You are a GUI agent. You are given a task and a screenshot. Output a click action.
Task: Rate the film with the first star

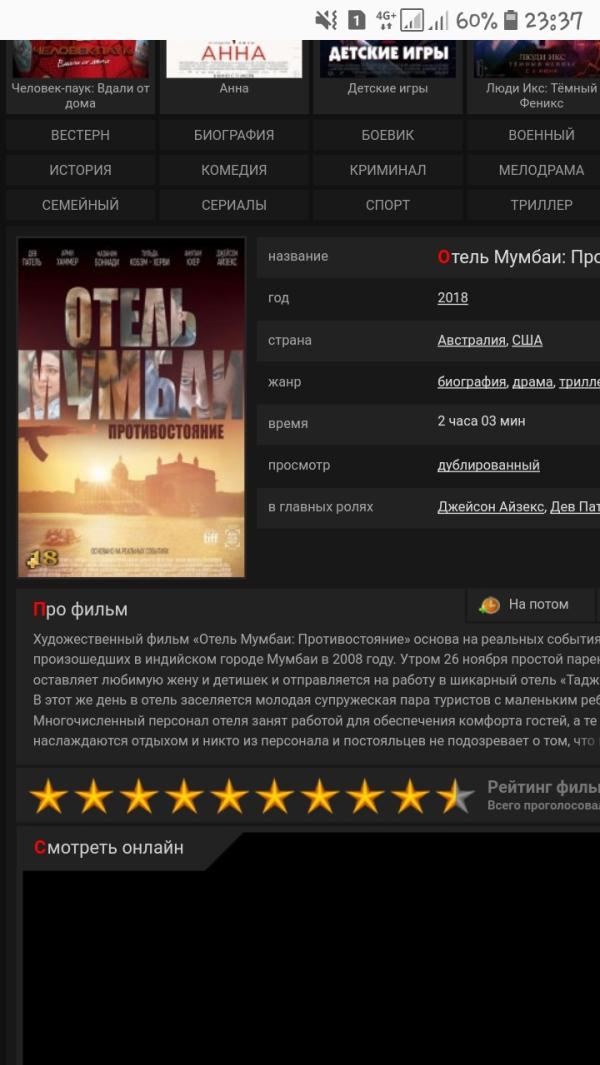pos(48,796)
